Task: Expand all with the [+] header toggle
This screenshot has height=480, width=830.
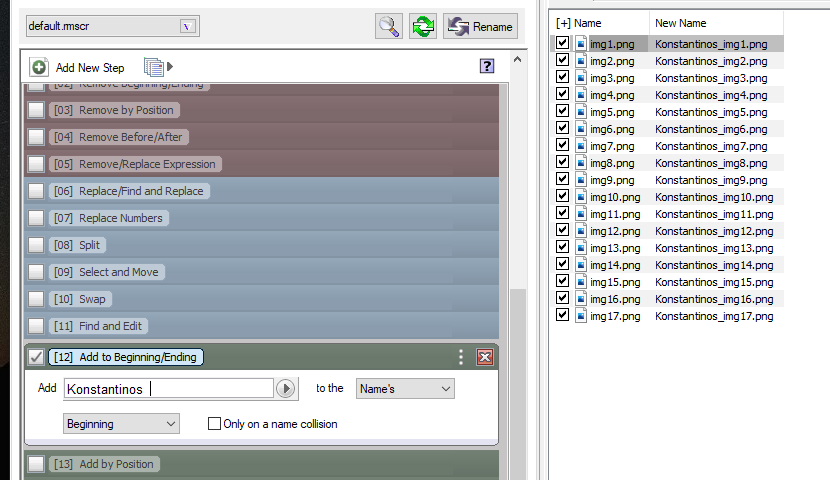Action: [563, 23]
